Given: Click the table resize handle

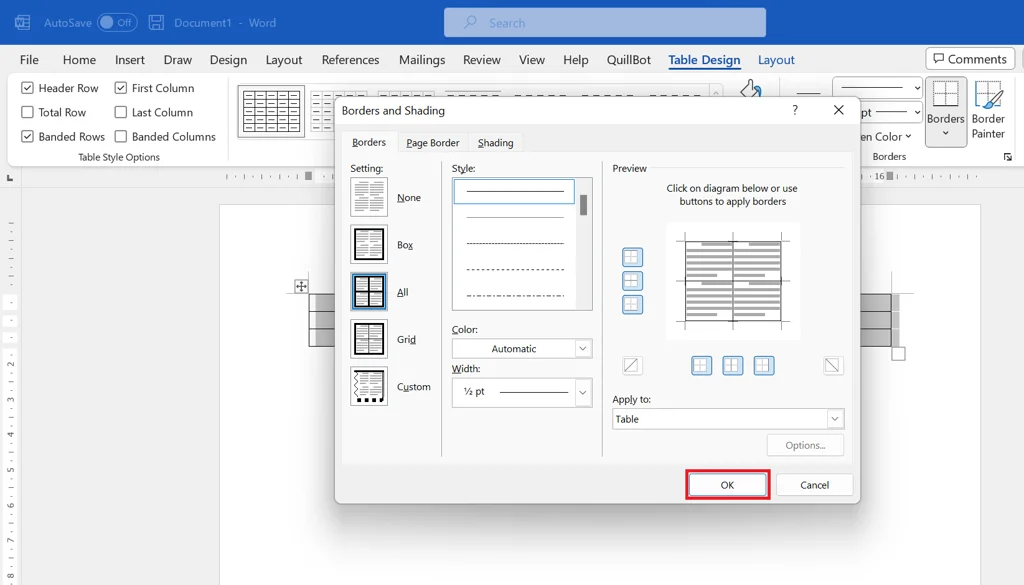Looking at the screenshot, I should coord(899,354).
